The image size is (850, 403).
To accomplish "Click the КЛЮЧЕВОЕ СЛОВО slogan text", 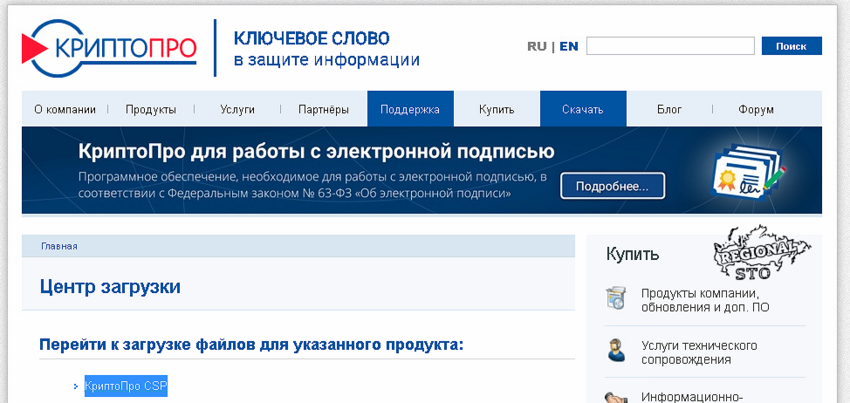I will coord(311,39).
